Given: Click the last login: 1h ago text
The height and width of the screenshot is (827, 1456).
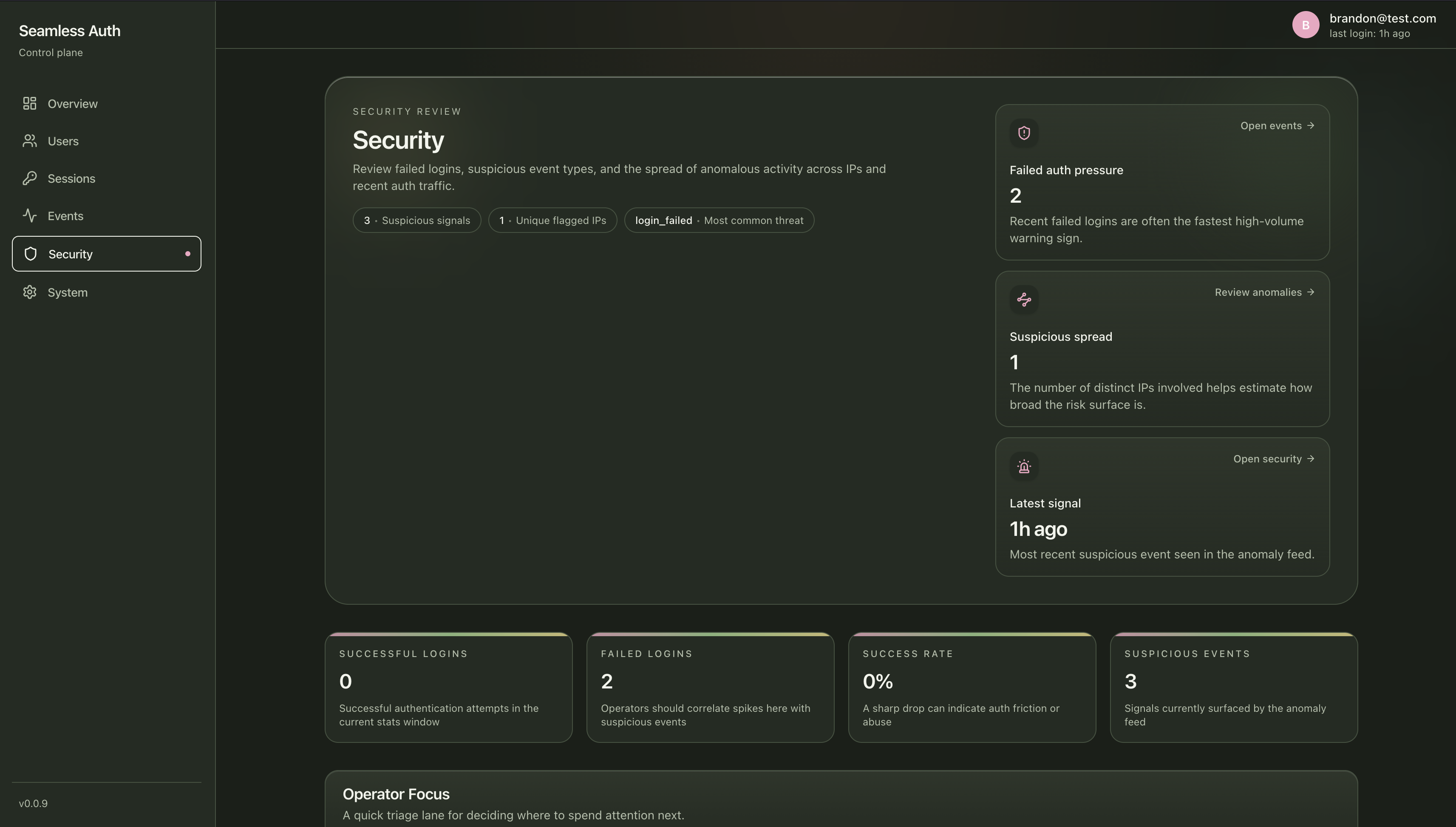Looking at the screenshot, I should click(1370, 34).
